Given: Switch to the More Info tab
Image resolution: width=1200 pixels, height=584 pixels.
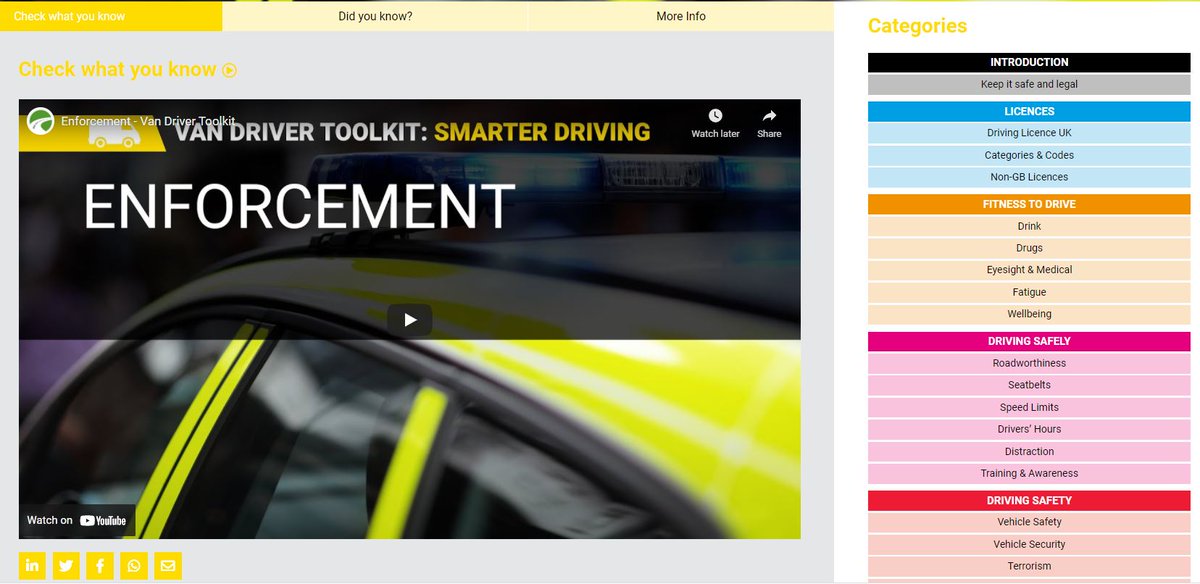Looking at the screenshot, I should [x=681, y=16].
